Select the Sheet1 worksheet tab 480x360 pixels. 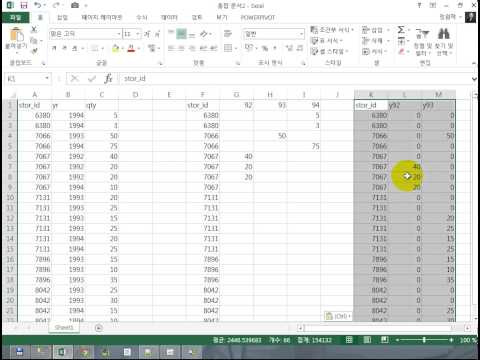tap(64, 328)
